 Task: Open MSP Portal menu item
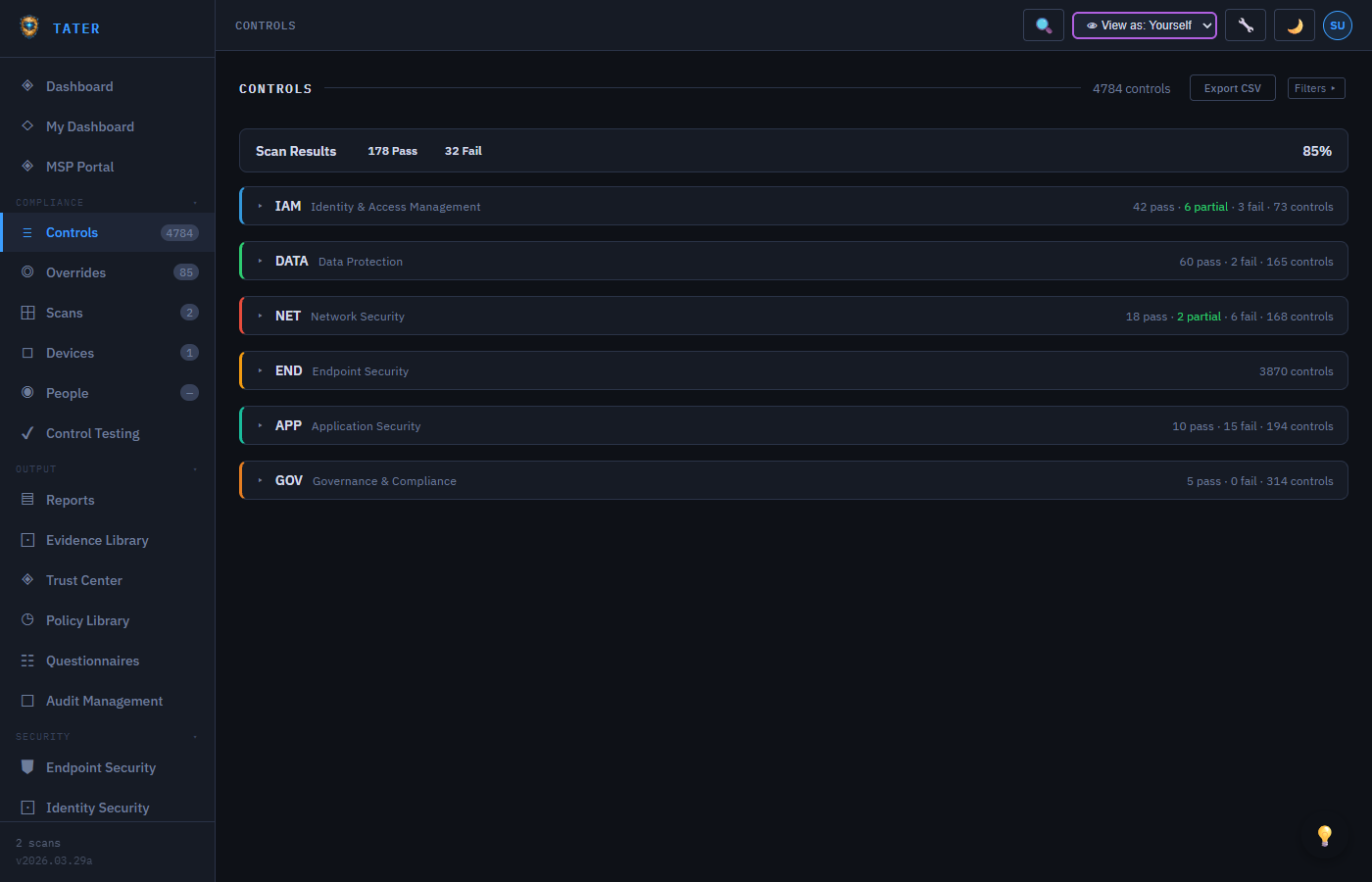(108, 167)
